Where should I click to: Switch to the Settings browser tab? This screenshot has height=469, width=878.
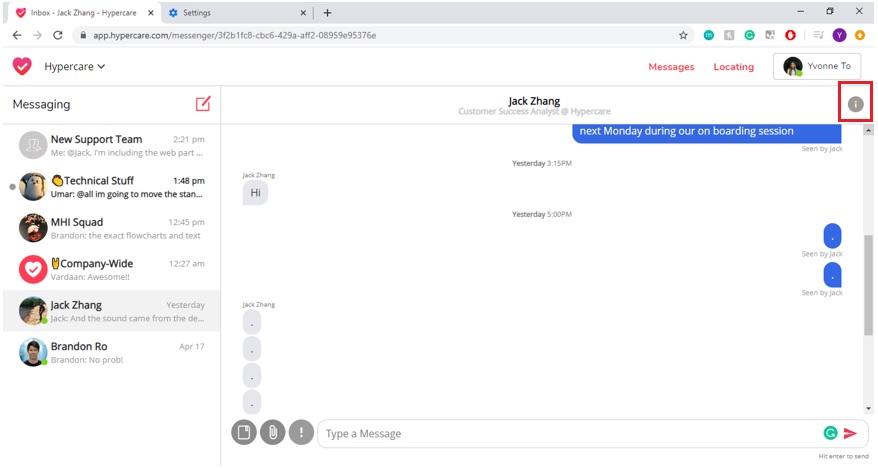pos(237,13)
